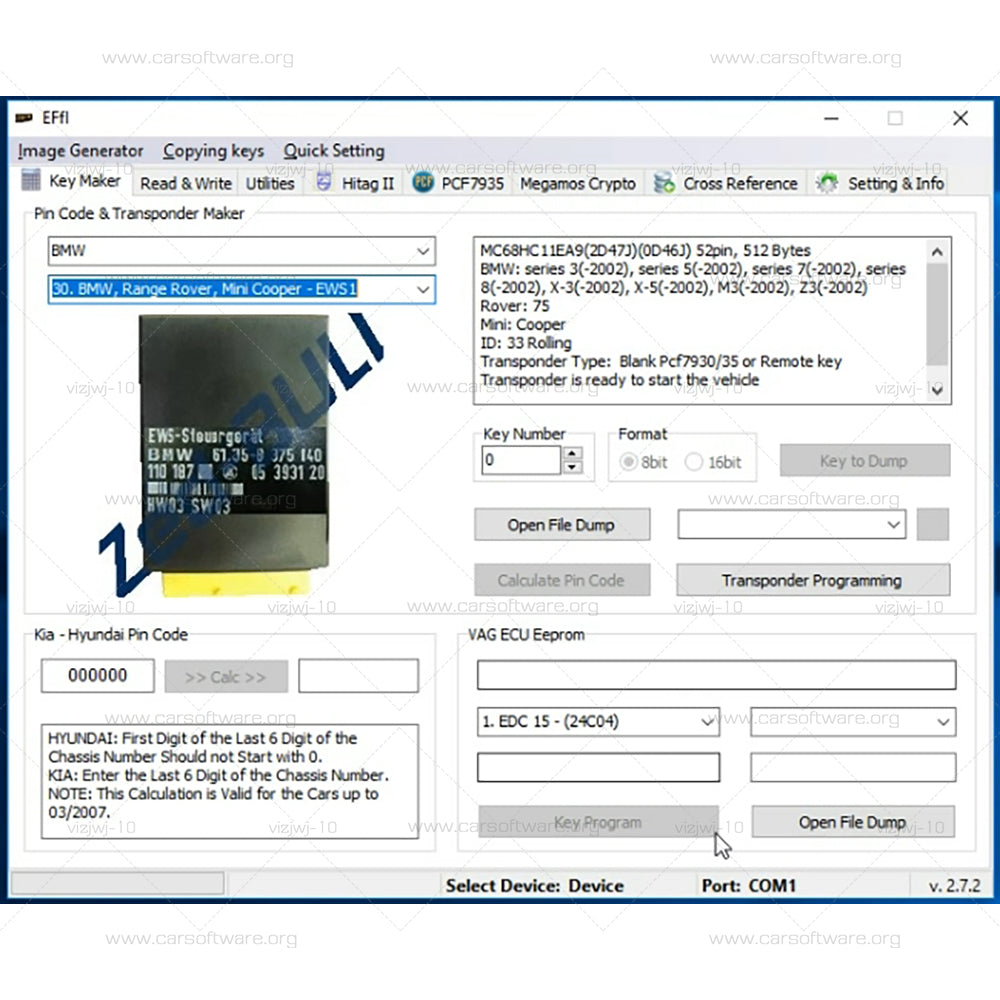Expand the empty VAG dropdown on right
This screenshot has width=1000, height=1000.
pyautogui.click(x=943, y=722)
